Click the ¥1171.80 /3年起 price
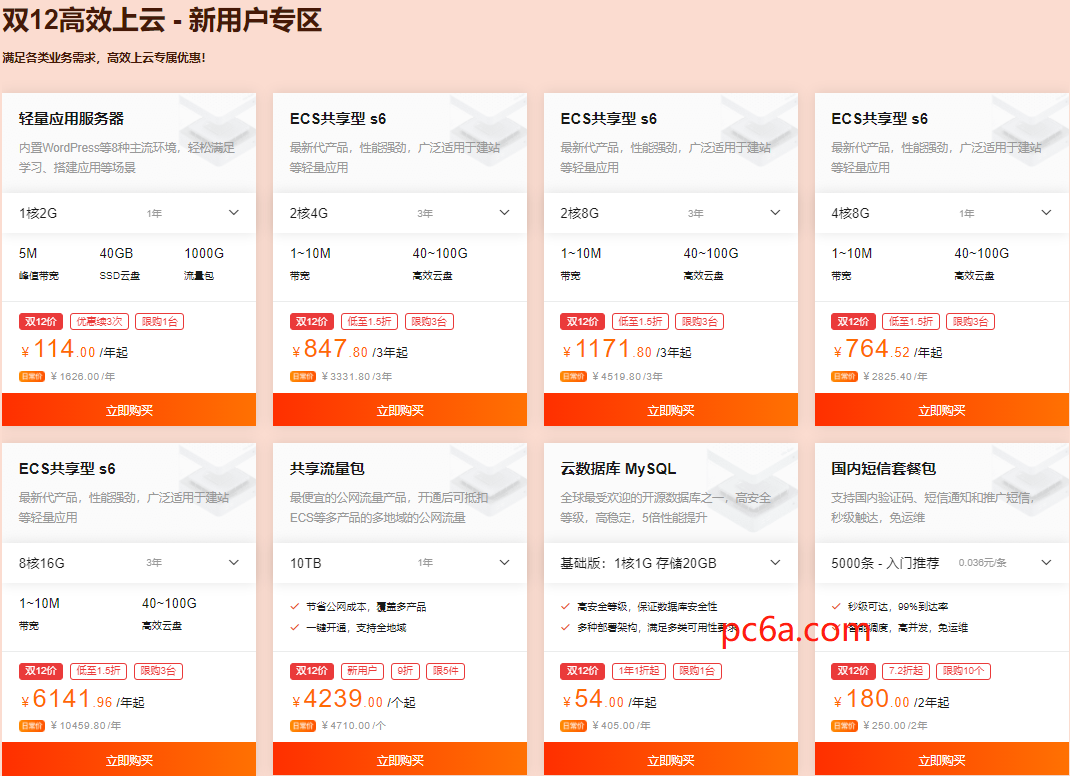This screenshot has width=1070, height=776. tap(626, 350)
